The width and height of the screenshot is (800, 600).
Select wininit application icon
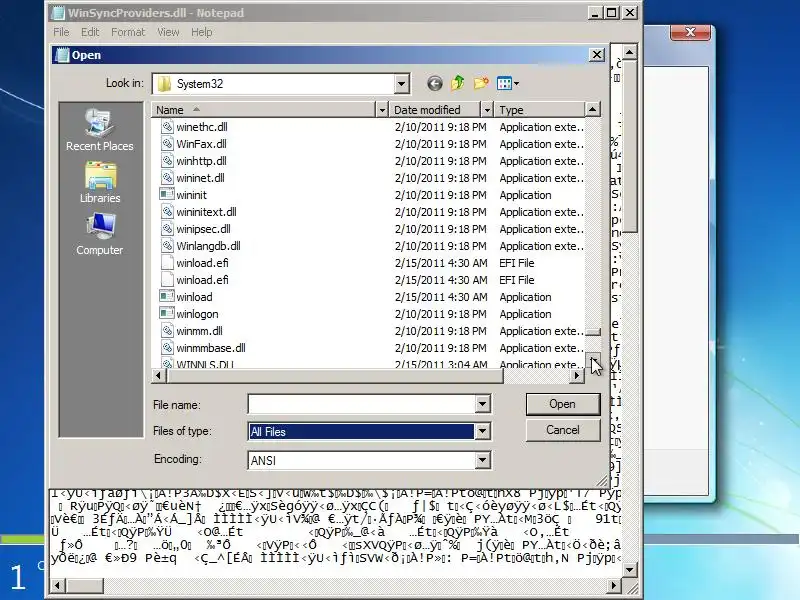[x=167, y=195]
